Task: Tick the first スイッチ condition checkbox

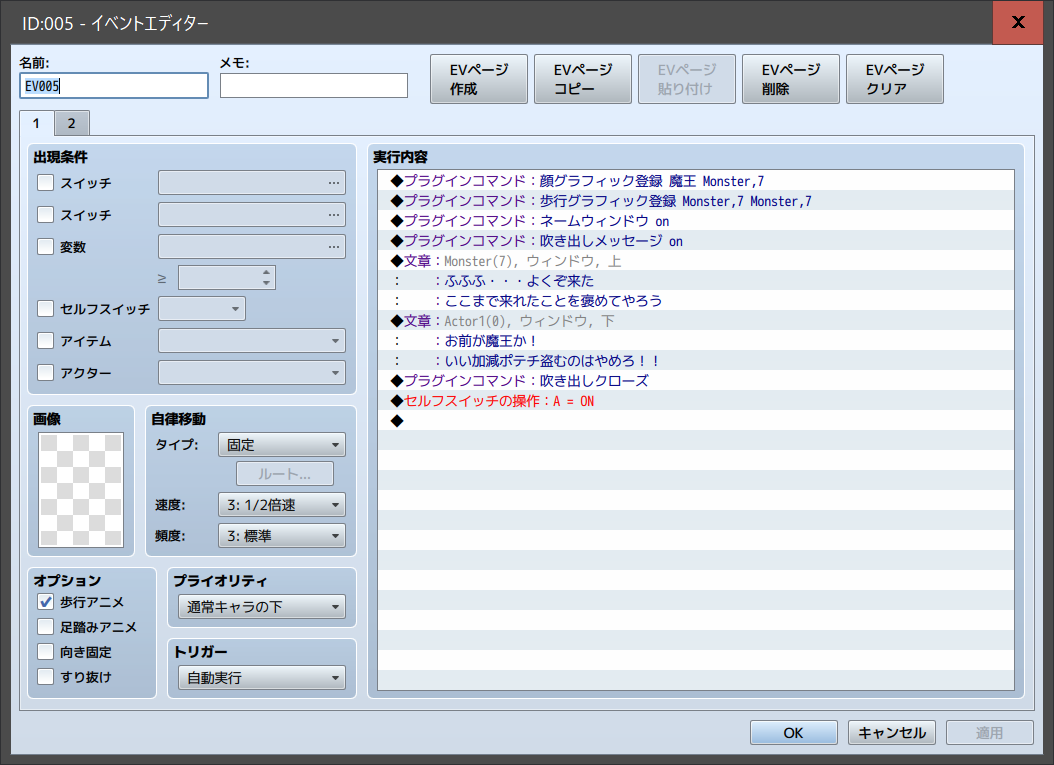Action: [46, 183]
